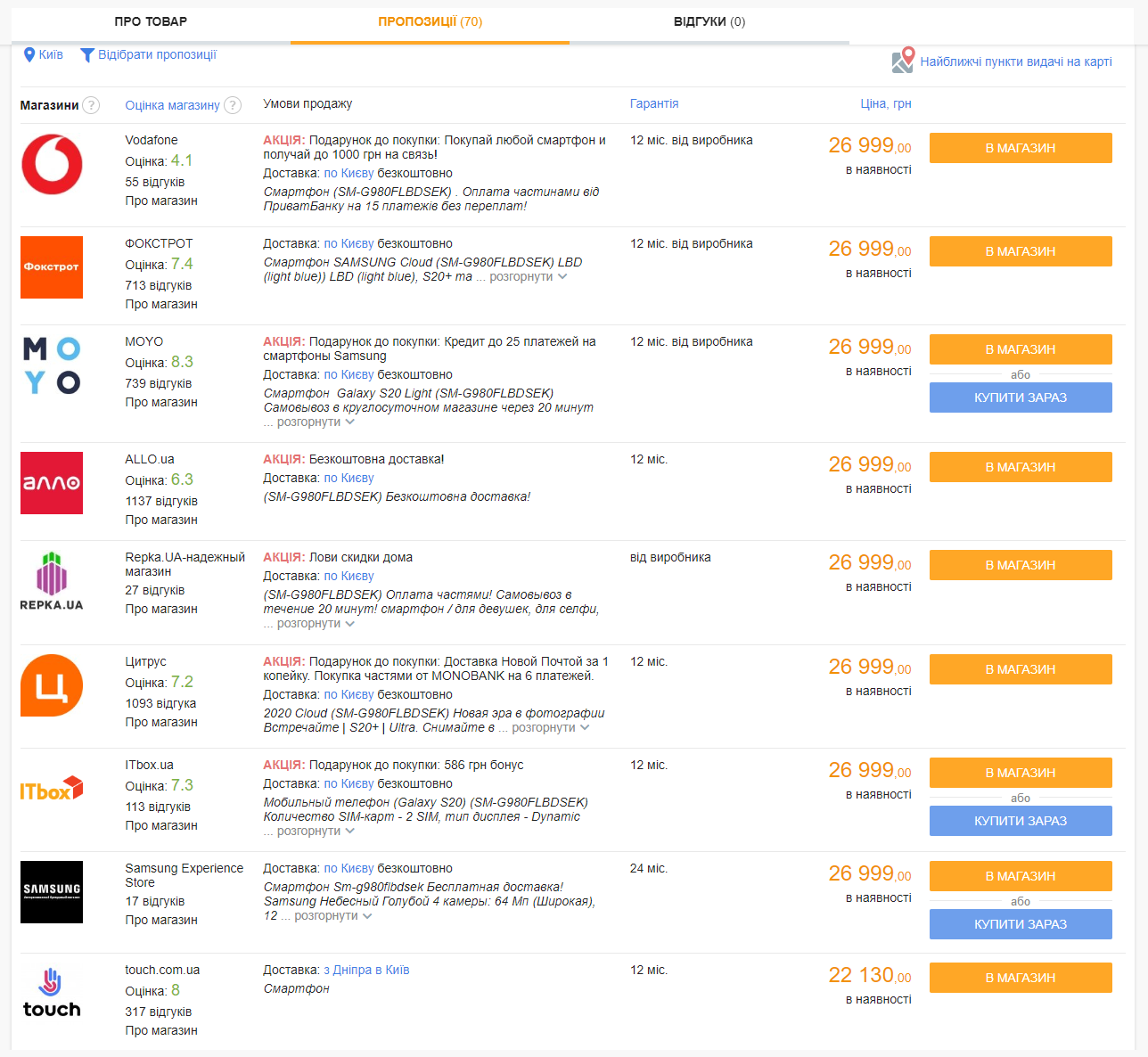Change the city link Київ
1148x1057 pixels.
(x=51, y=55)
